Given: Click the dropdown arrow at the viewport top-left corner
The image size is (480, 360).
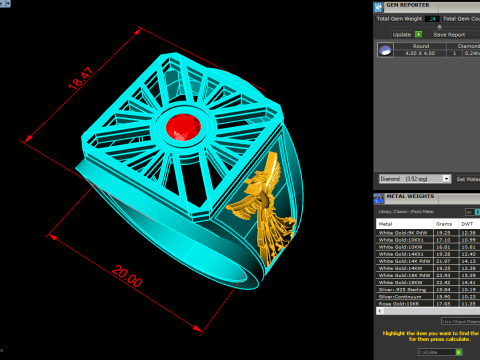Looking at the screenshot, I should (7, 3).
